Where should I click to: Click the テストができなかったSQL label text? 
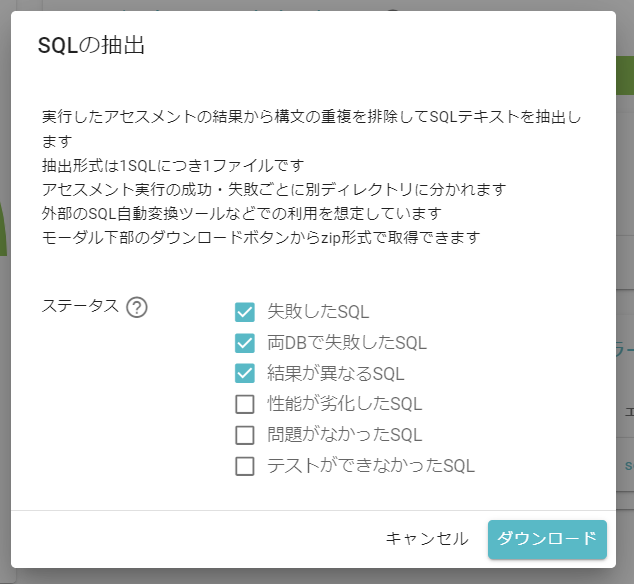(x=371, y=466)
